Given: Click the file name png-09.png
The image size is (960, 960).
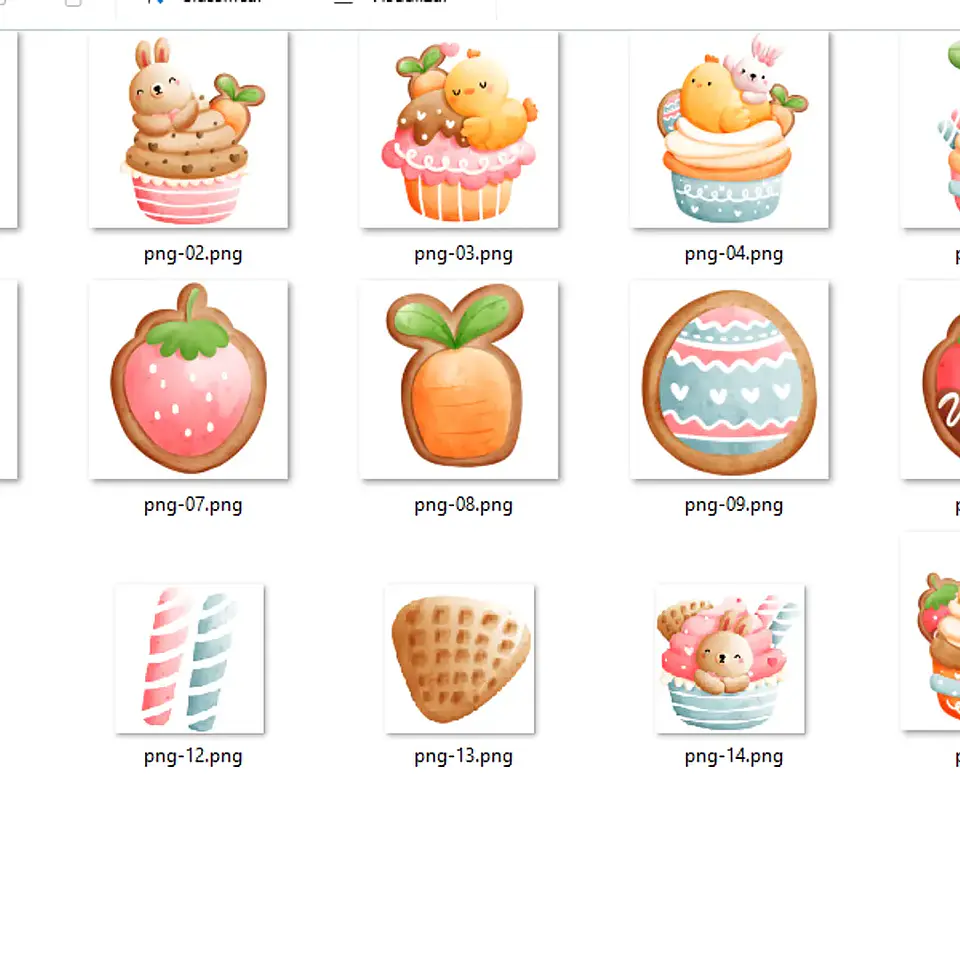Looking at the screenshot, I should pos(733,506).
